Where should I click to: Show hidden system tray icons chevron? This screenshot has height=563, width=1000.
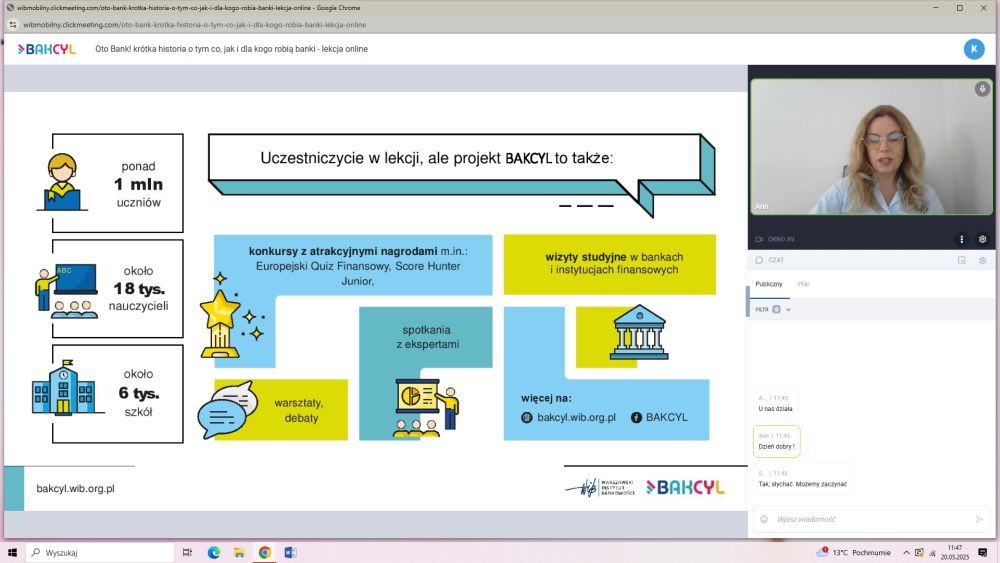pyautogui.click(x=906, y=553)
